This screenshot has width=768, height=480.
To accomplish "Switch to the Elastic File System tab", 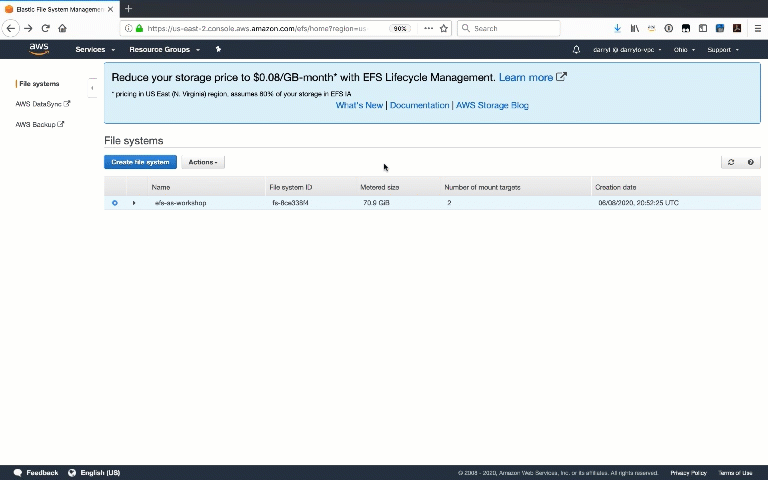I will (60, 9).
